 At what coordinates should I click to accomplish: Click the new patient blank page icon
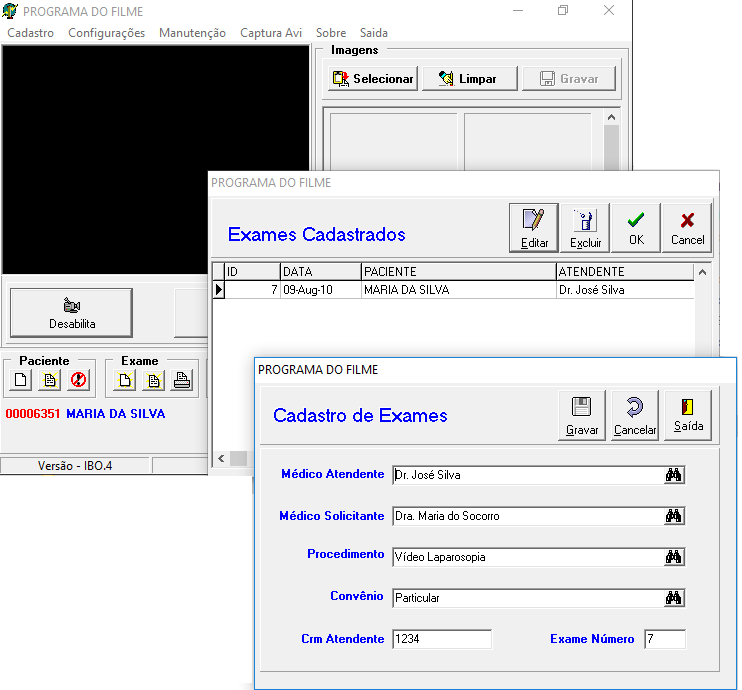[x=21, y=380]
